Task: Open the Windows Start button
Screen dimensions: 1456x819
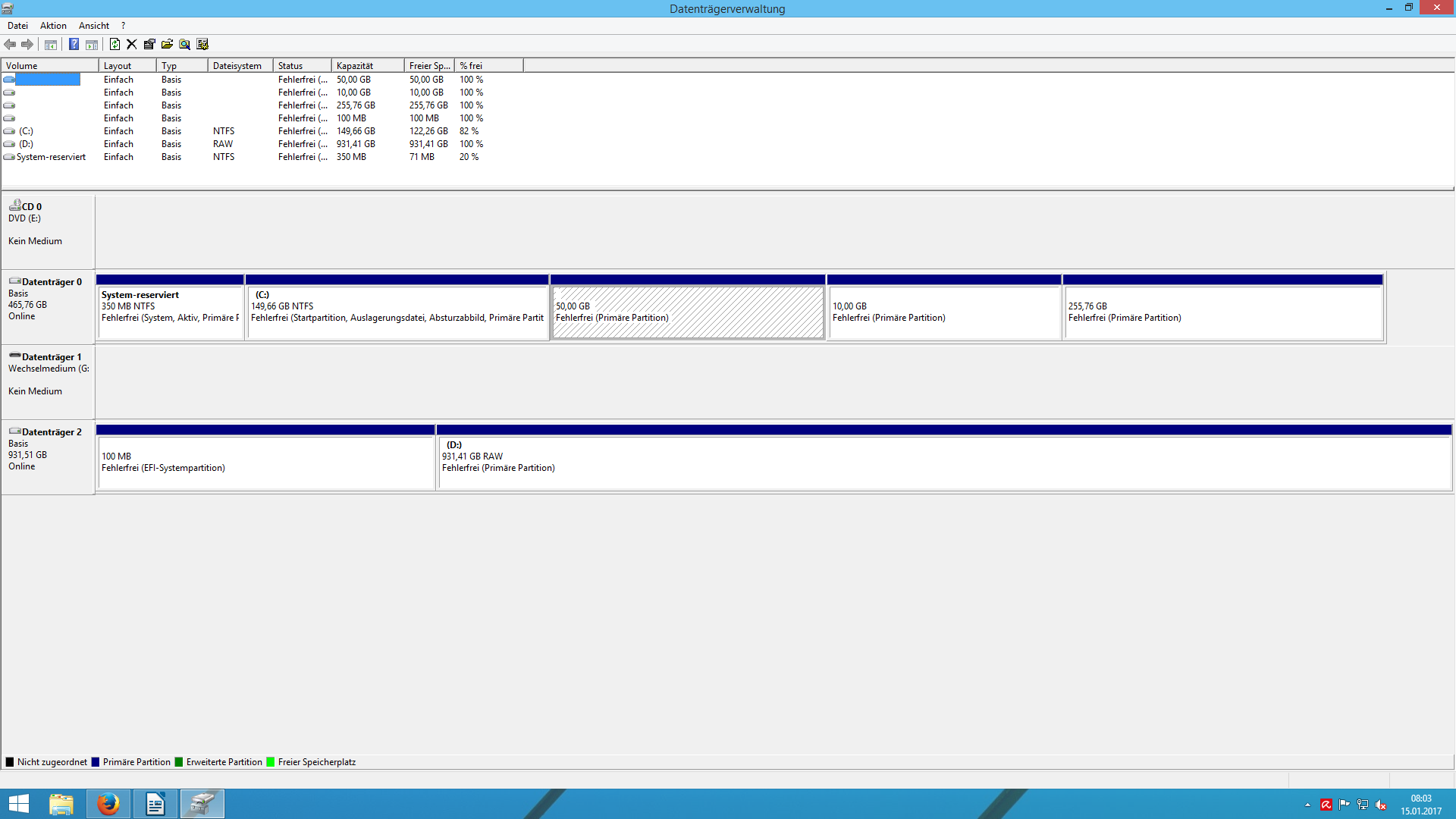Action: coord(19,804)
